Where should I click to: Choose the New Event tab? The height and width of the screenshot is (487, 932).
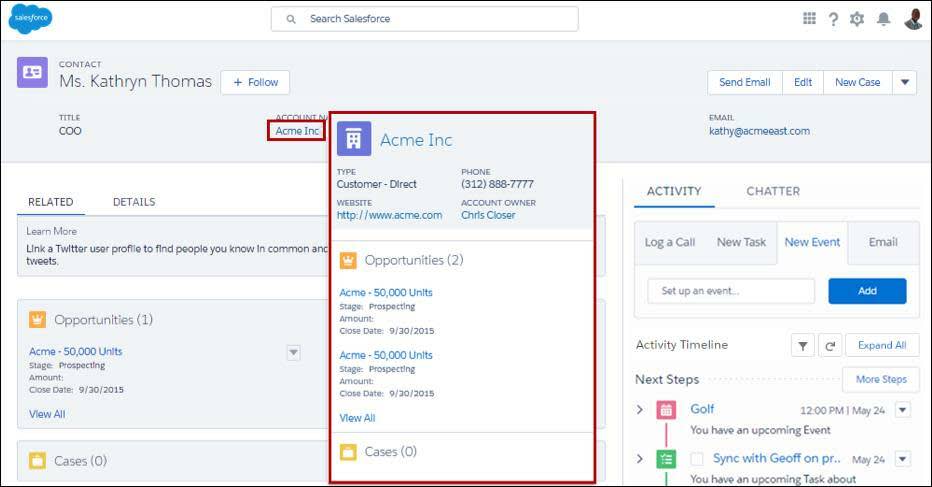tap(812, 242)
